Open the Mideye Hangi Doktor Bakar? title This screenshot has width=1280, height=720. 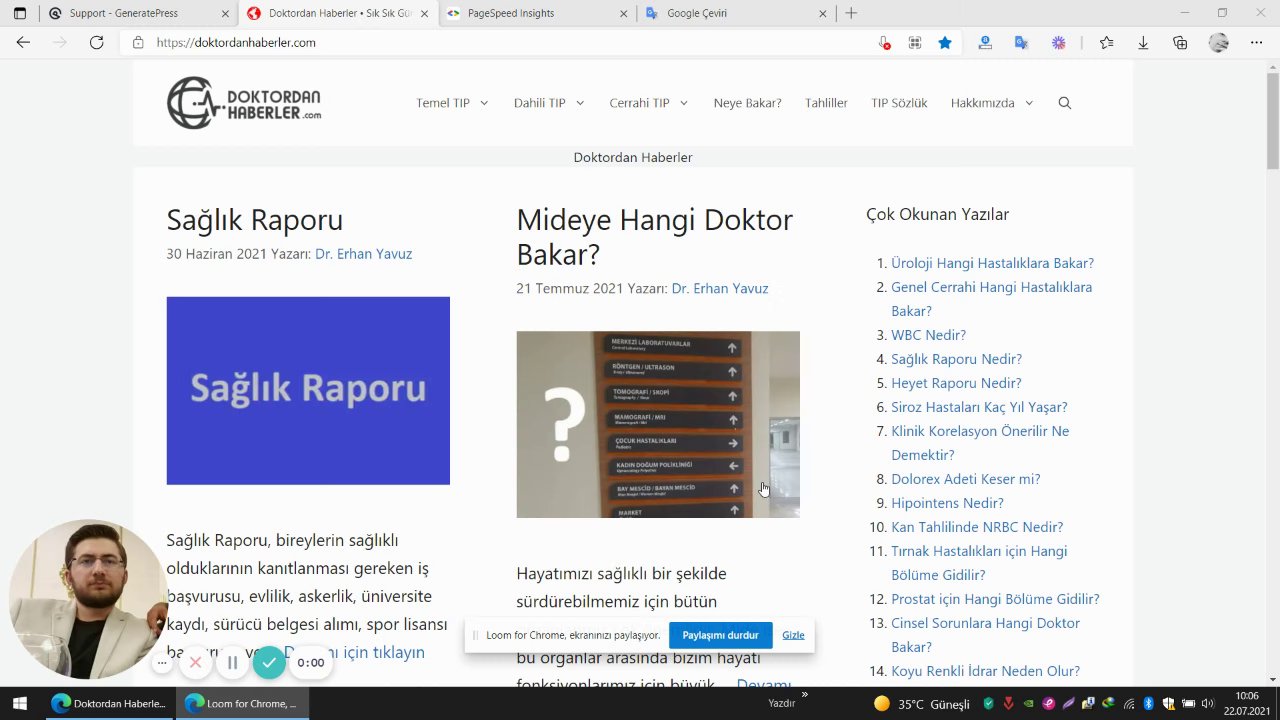pos(655,237)
